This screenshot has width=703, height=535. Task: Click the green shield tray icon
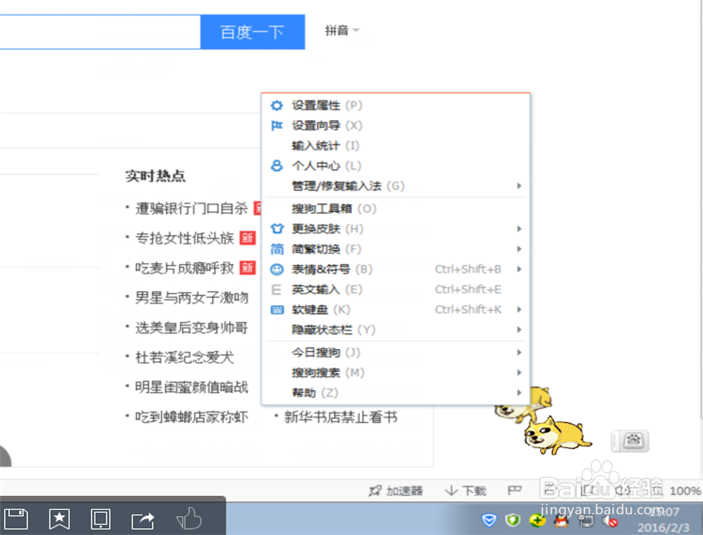coord(512,520)
